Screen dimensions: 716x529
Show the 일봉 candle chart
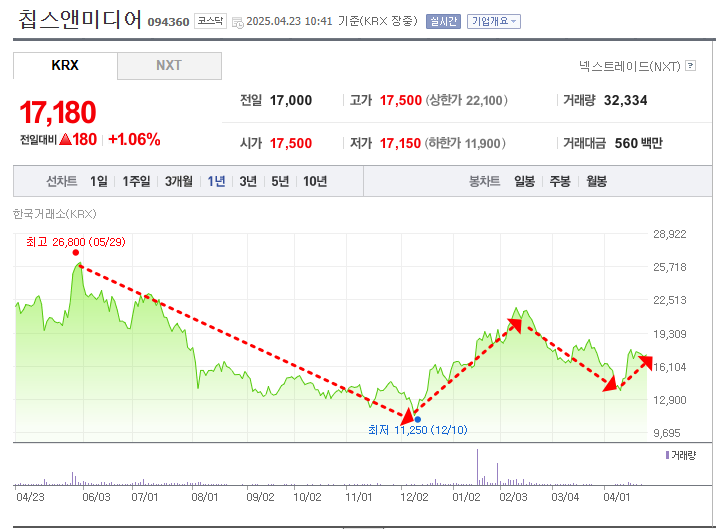tap(524, 181)
